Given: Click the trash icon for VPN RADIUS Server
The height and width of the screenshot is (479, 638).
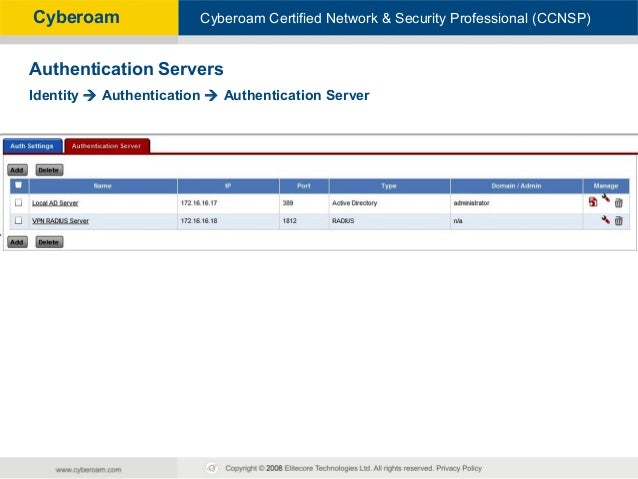Looking at the screenshot, I should tap(618, 221).
